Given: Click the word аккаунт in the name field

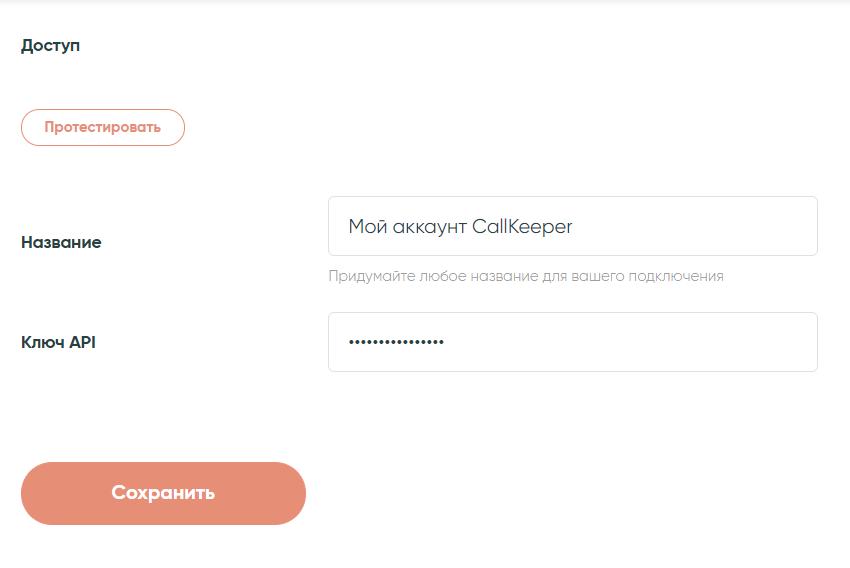Looking at the screenshot, I should (x=429, y=228).
